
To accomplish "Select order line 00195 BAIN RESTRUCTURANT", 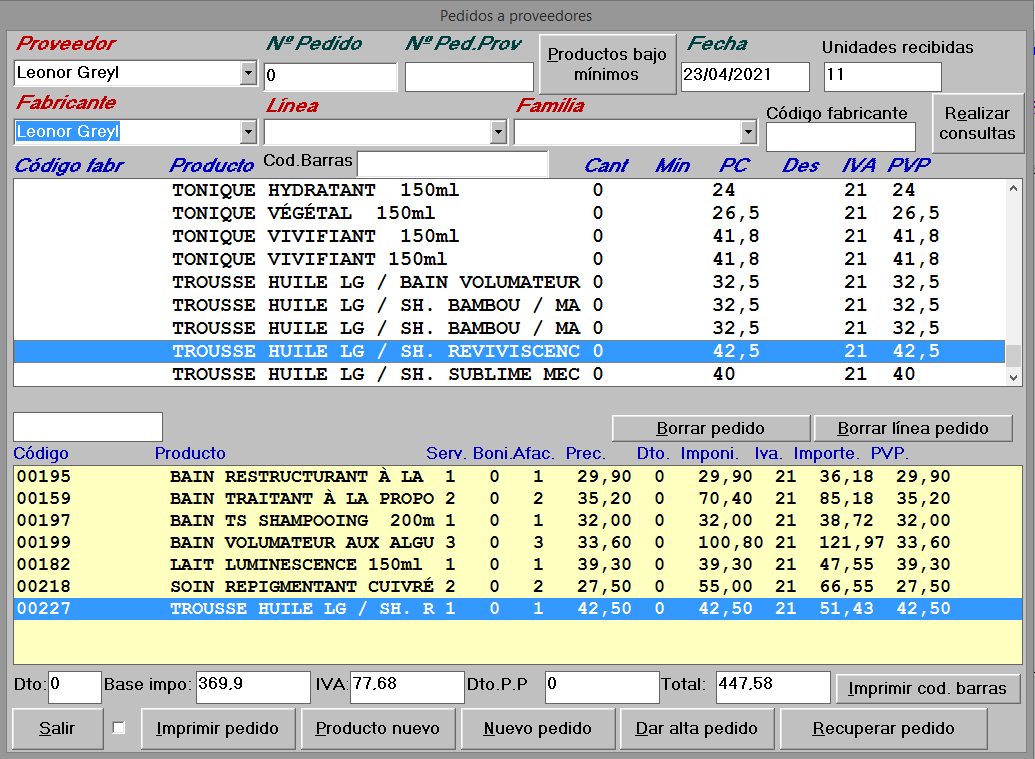I will 518,477.
